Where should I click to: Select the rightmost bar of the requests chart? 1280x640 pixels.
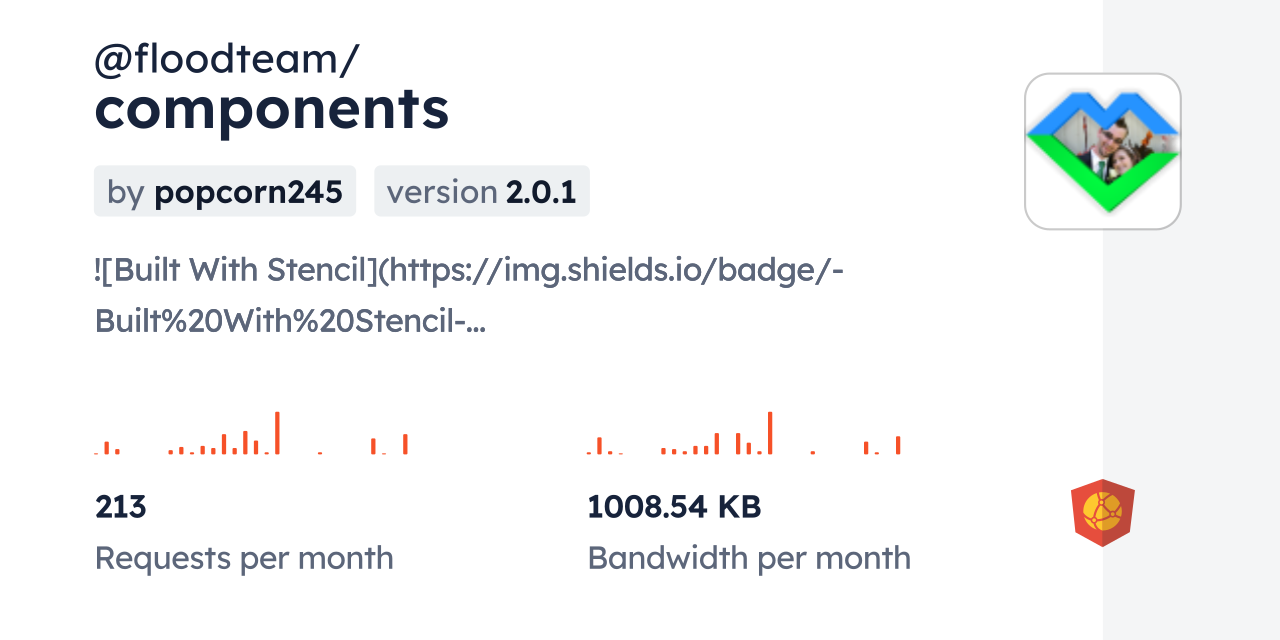coord(405,444)
